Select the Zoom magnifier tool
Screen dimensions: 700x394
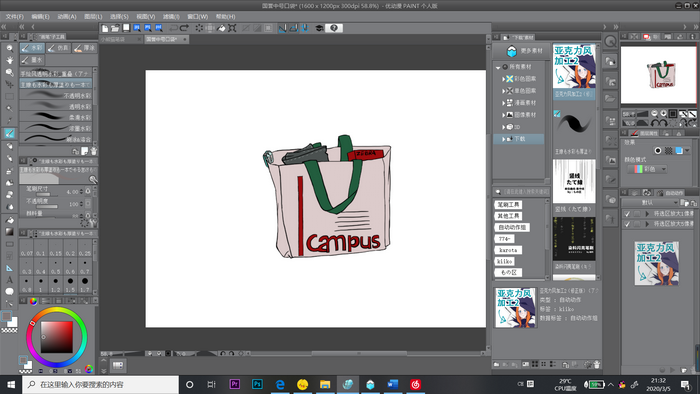pyautogui.click(x=9, y=48)
